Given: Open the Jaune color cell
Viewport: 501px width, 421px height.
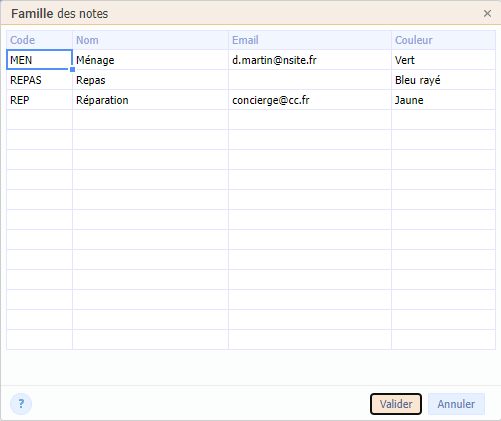Looking at the screenshot, I should [x=443, y=100].
